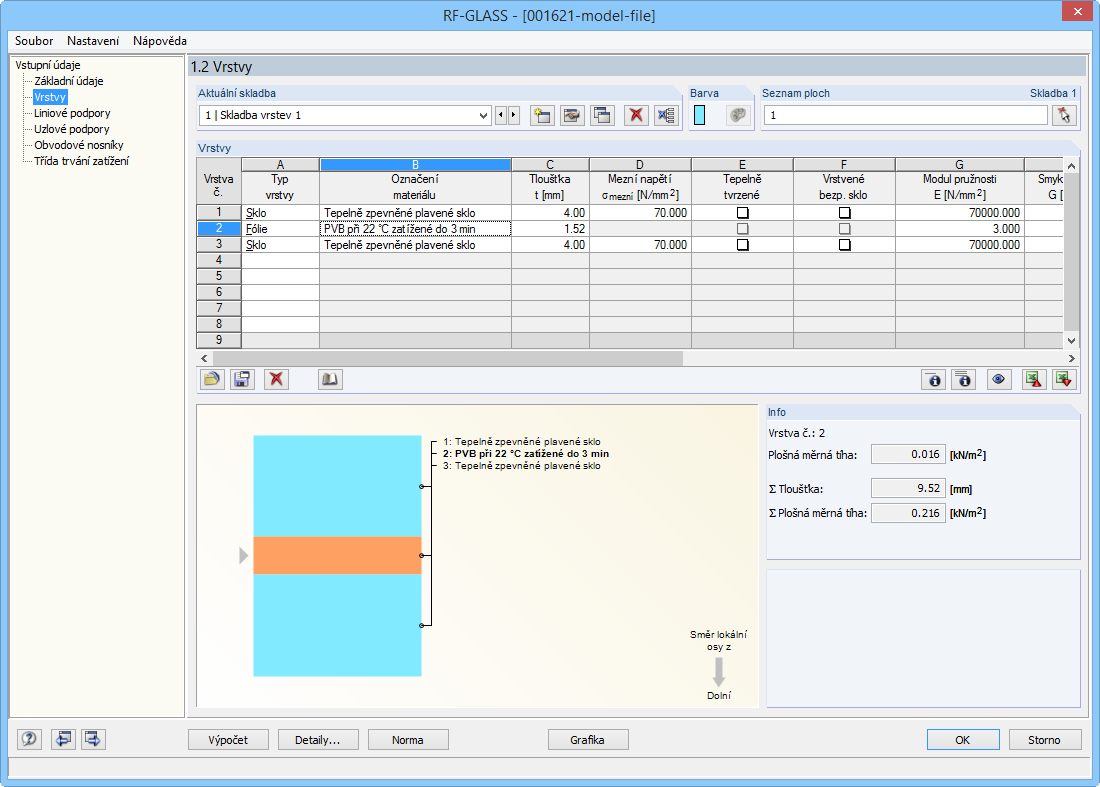Open the material library book icon
This screenshot has height=787, width=1100.
(330, 379)
